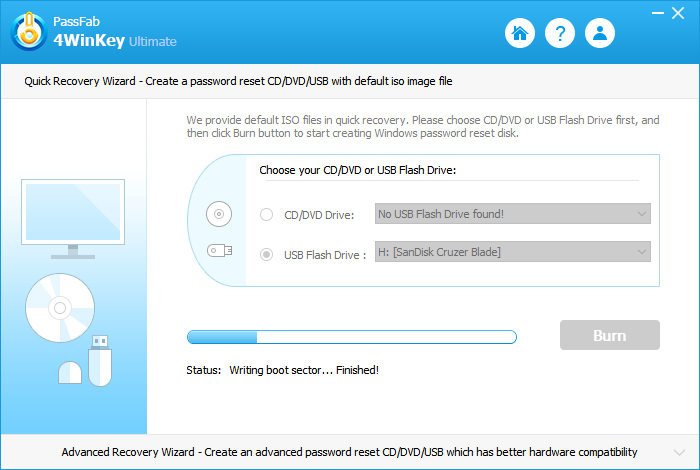Open the Quick Recovery Wizard section header
The width and height of the screenshot is (700, 470).
click(350, 81)
